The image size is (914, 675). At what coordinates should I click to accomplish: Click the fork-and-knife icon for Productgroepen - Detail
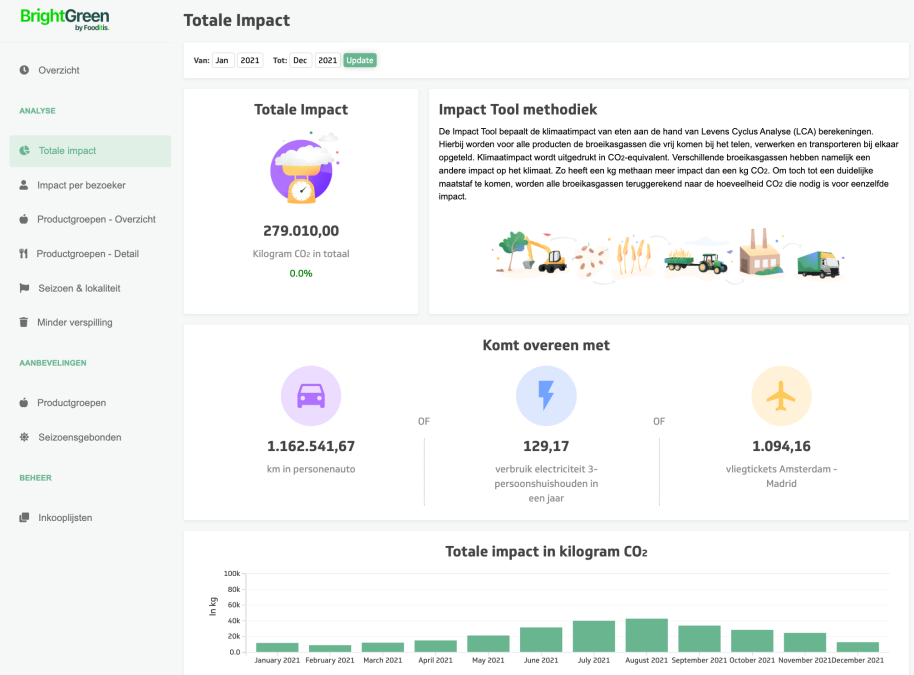tap(24, 254)
